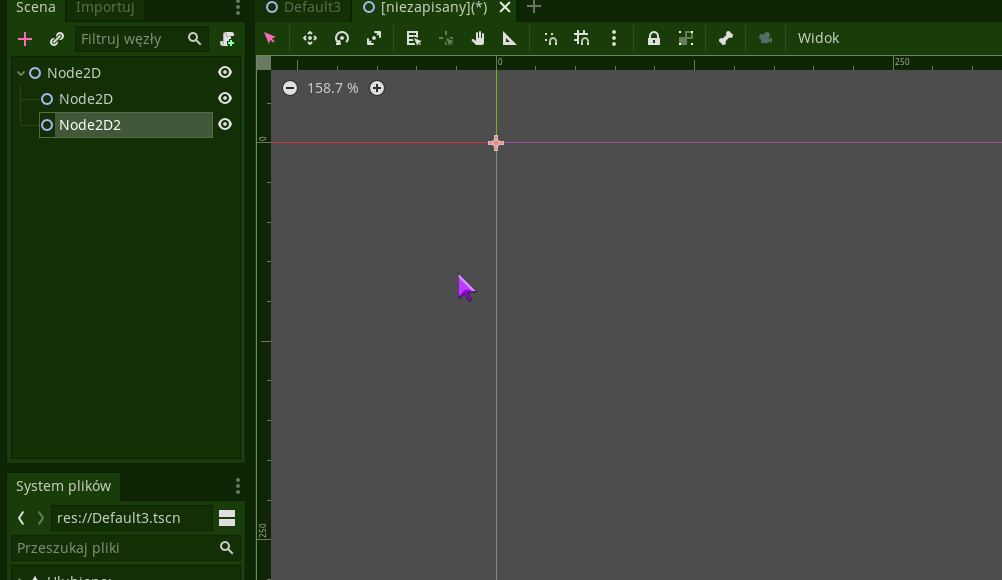Attach a new script to Node2D2
The height and width of the screenshot is (580, 1002).
coord(227,38)
